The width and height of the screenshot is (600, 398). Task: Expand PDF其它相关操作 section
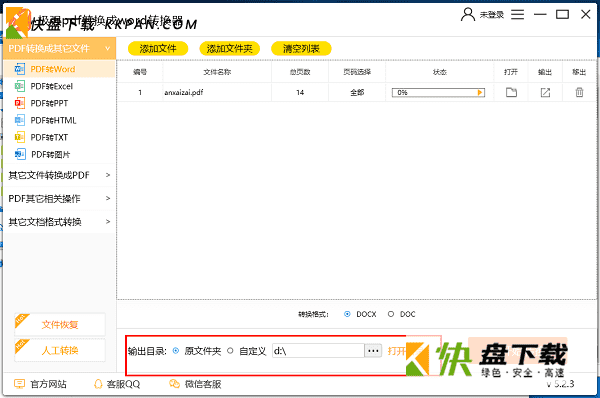click(x=59, y=198)
